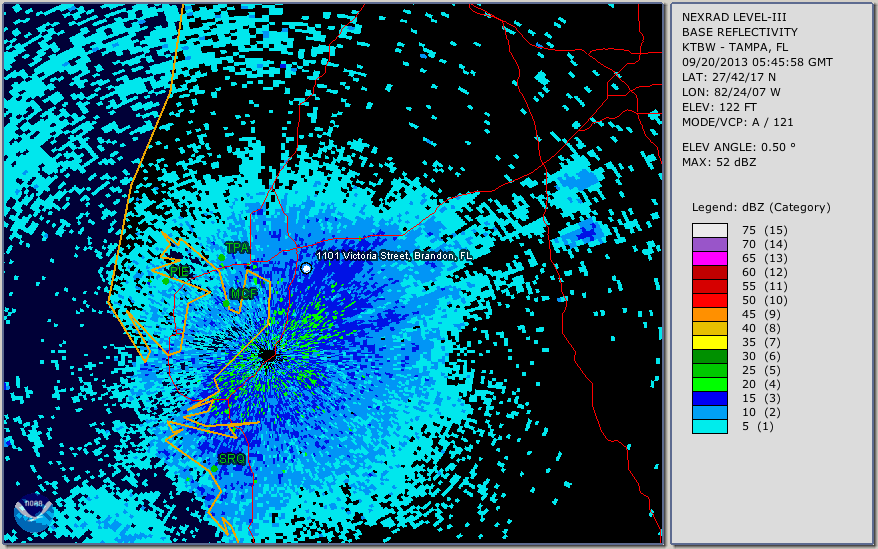Click the 'ELEV ANGLE: 0.50' text
The height and width of the screenshot is (549, 878).
[x=739, y=147]
